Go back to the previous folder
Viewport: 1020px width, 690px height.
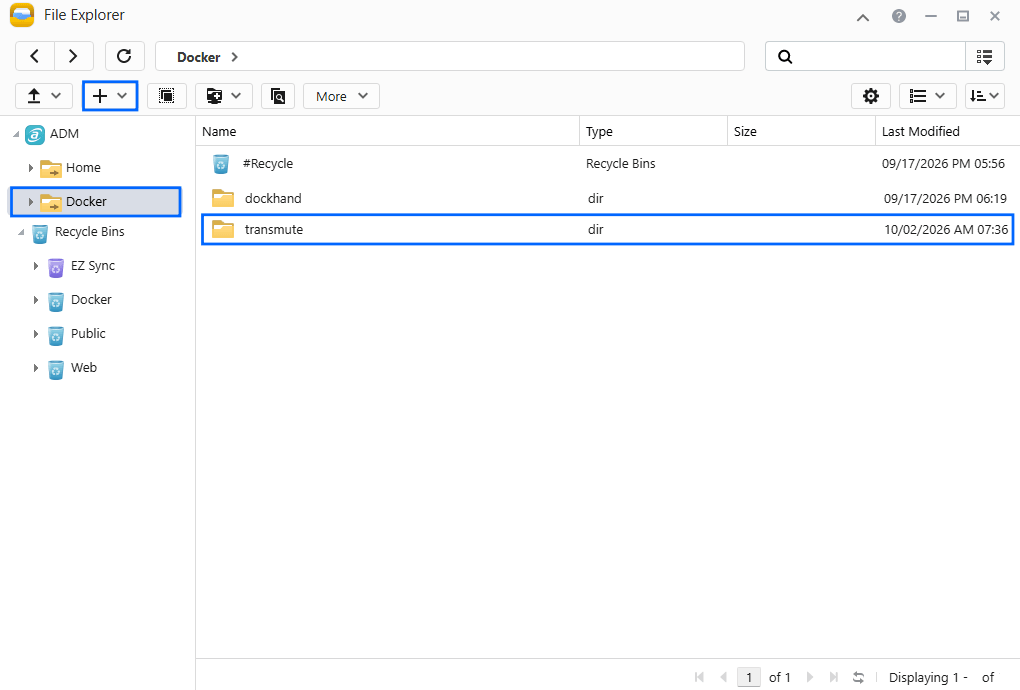click(x=35, y=57)
